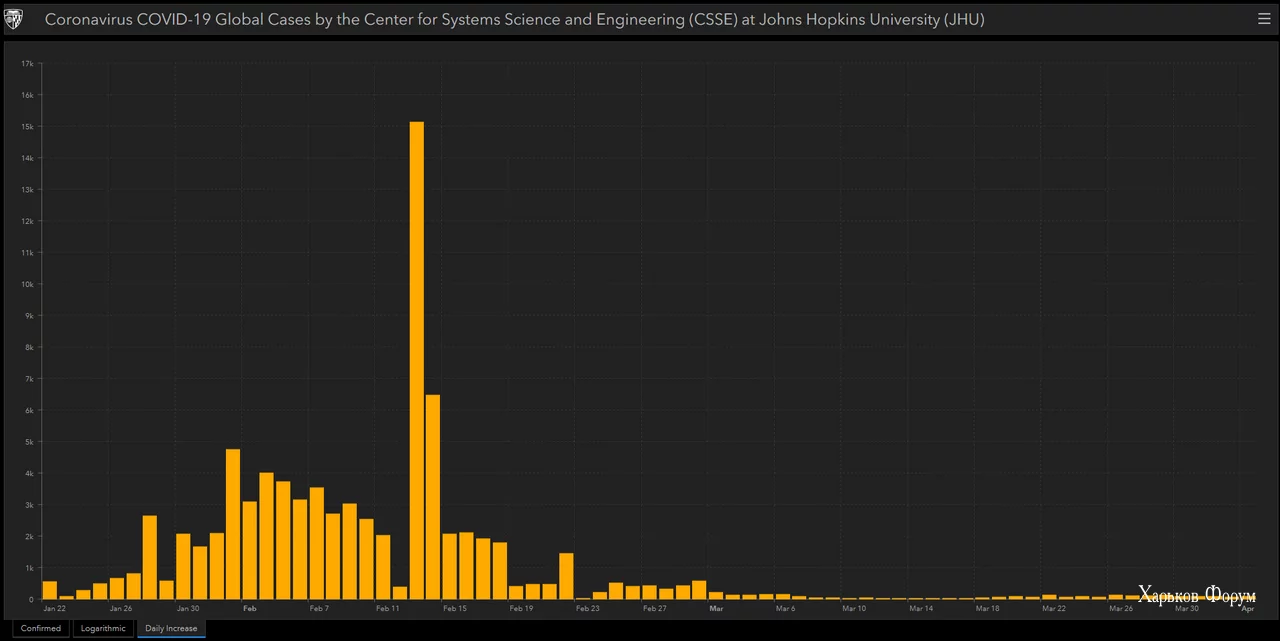Click the Feb 15 x-axis label
1280x641 pixels.
coord(455,608)
